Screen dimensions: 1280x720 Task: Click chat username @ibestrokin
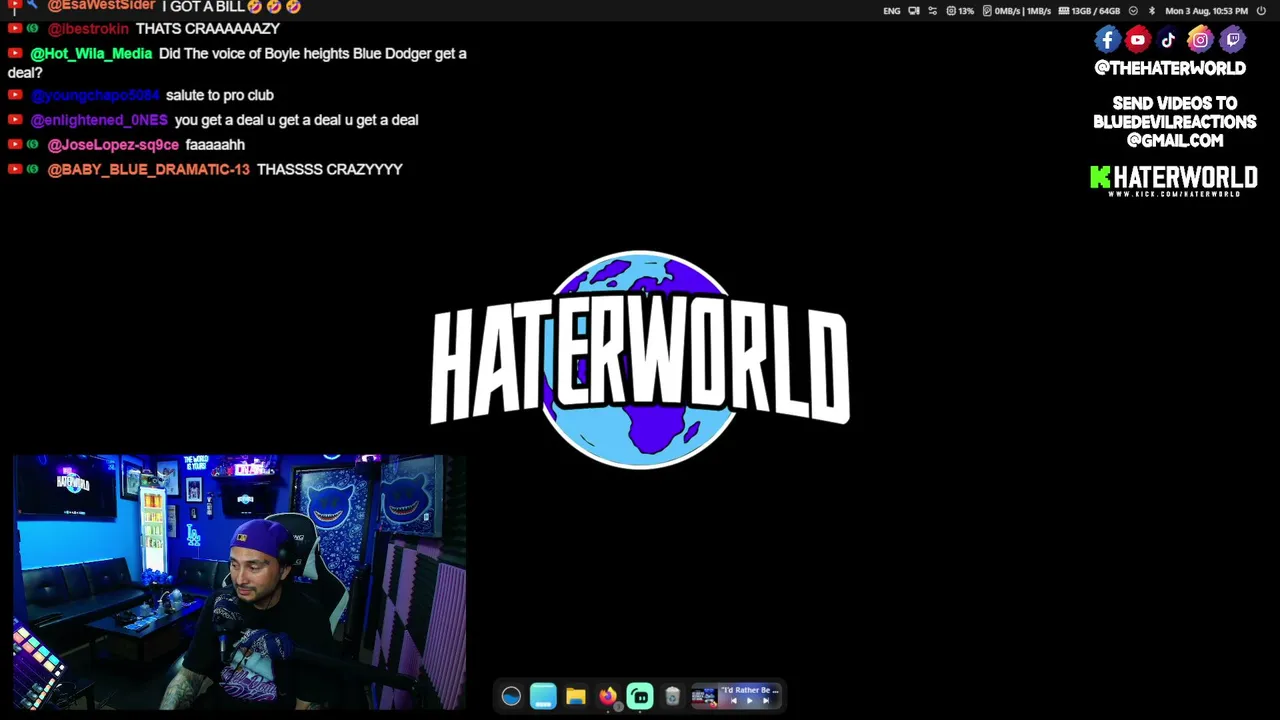[x=88, y=29]
